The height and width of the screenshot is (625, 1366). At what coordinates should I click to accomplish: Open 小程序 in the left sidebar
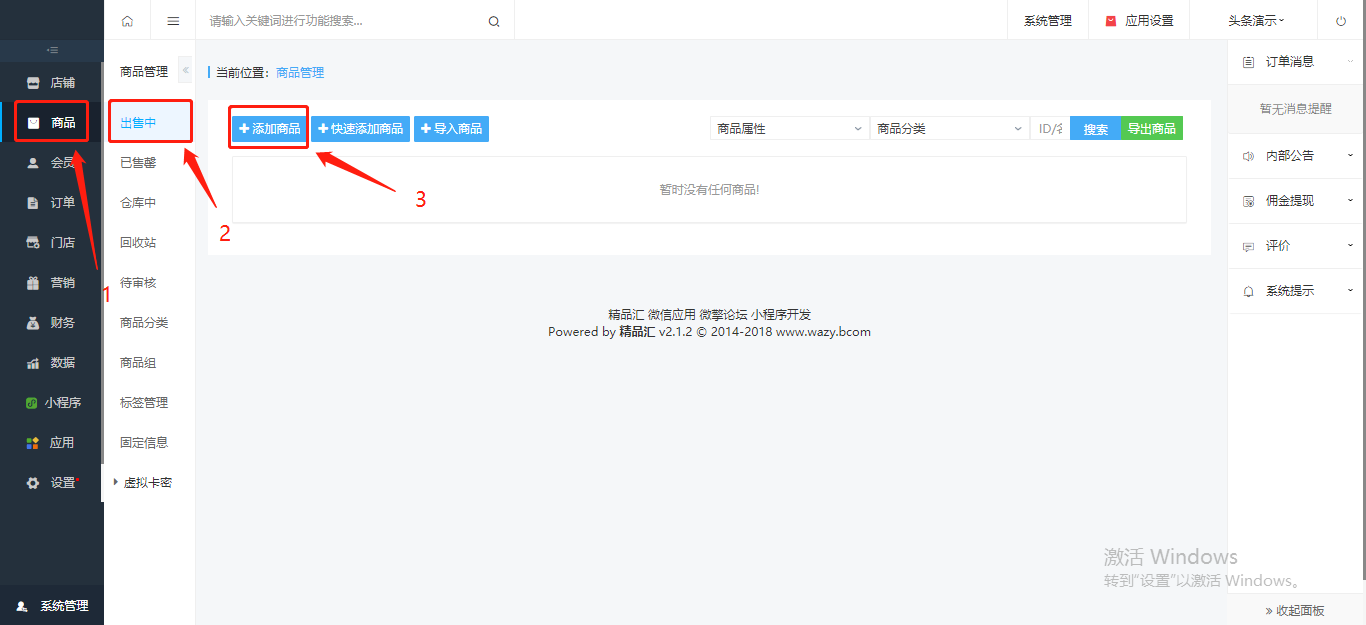point(52,403)
